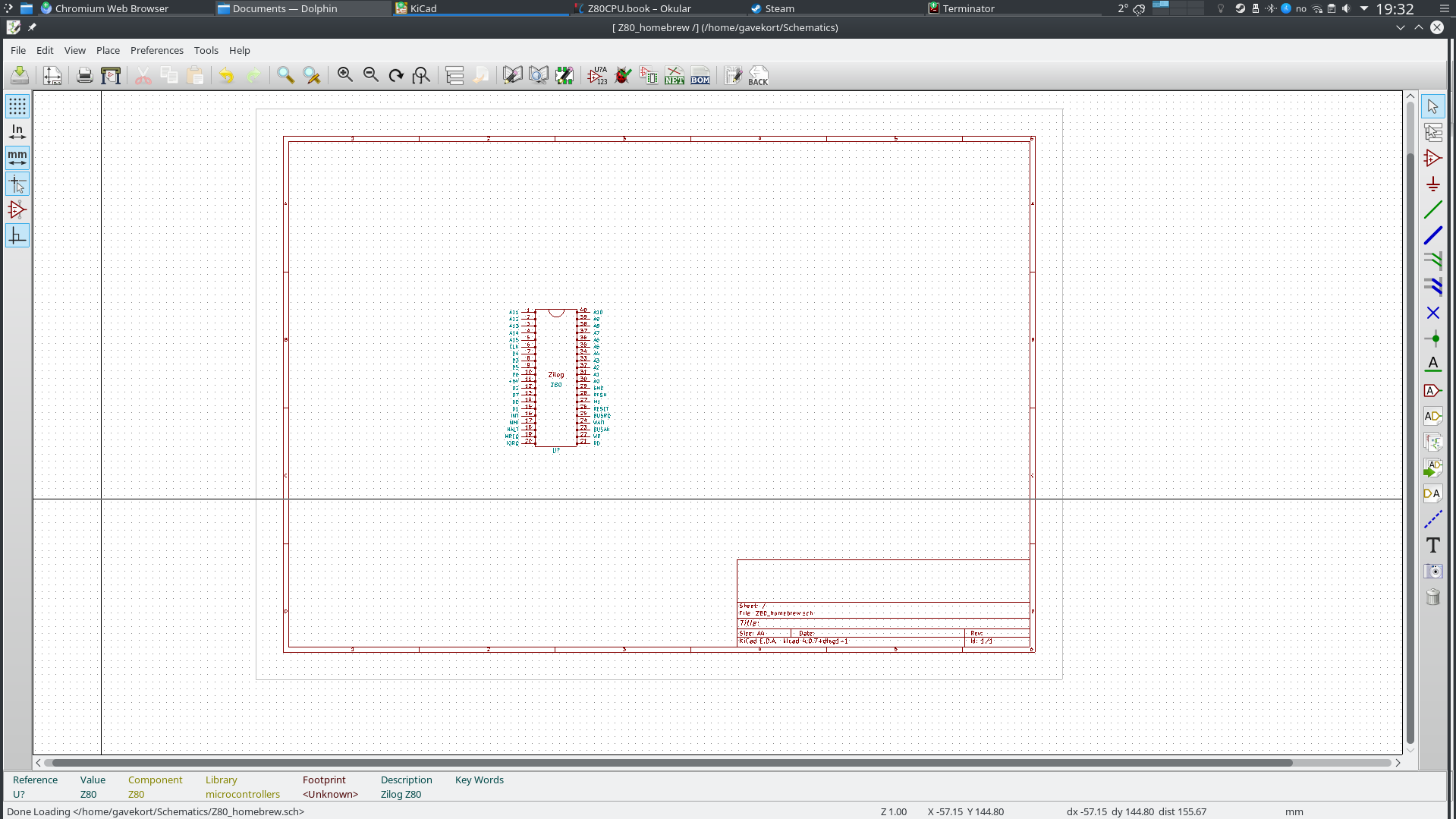Open the library editor
Viewport: 1456px width, 819px height.
pos(513,75)
